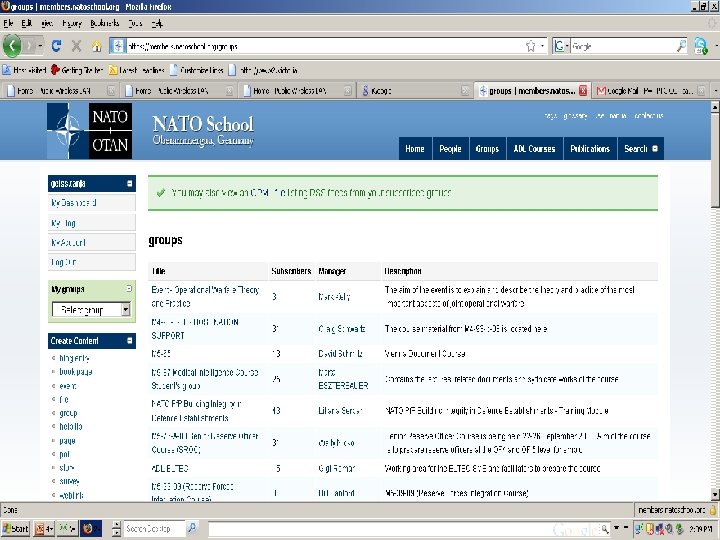Viewport: 720px width, 540px height.
Task: Click the Firefox taskbar button
Action: point(90,529)
